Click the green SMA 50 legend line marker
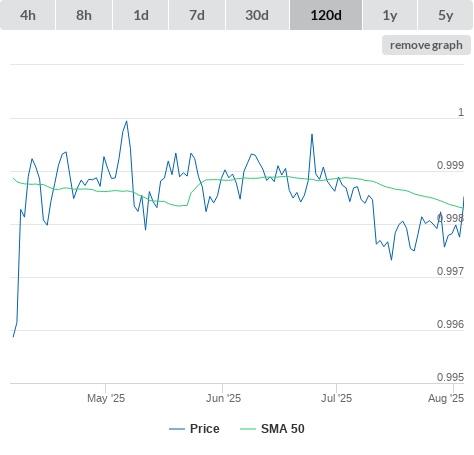Viewport: 474px width, 455px height. (x=248, y=429)
